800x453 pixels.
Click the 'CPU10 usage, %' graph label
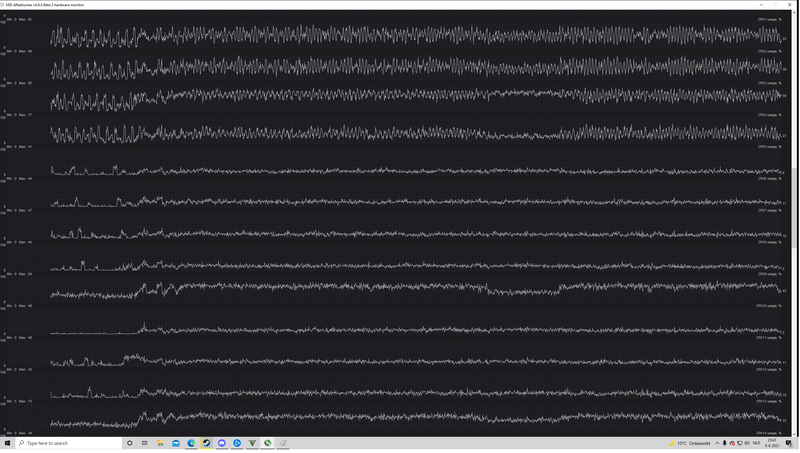click(768, 306)
